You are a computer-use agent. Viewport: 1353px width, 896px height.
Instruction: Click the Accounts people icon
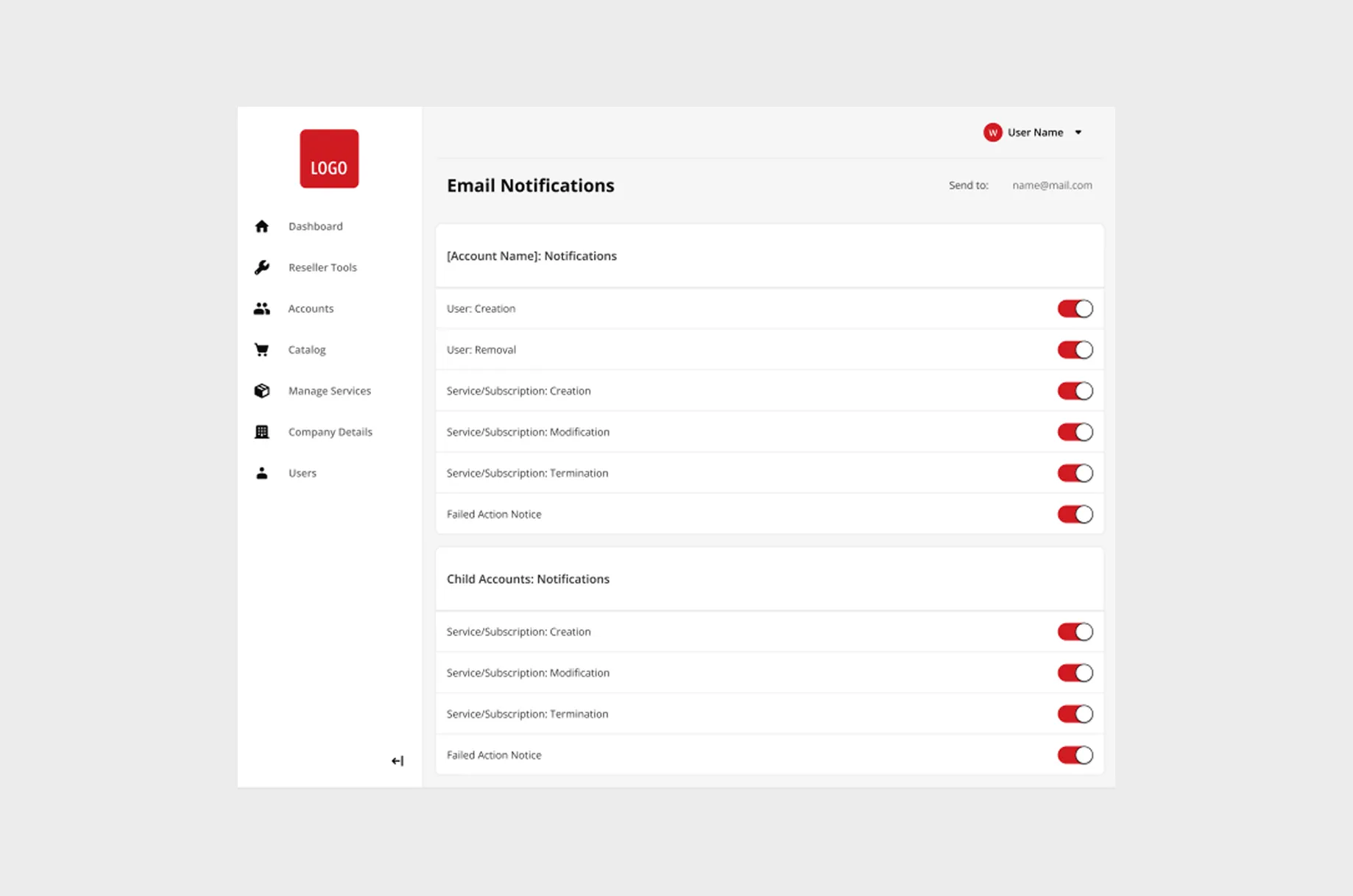coord(261,308)
